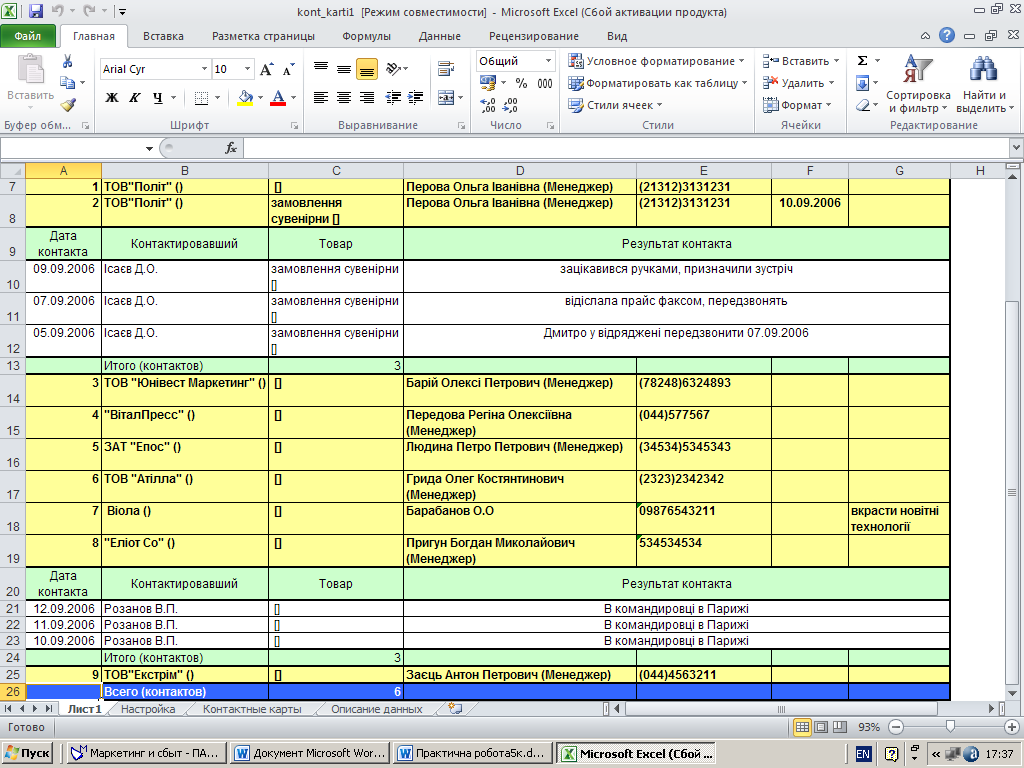Click the insert function fx icon
The height and width of the screenshot is (768, 1024).
click(x=231, y=148)
